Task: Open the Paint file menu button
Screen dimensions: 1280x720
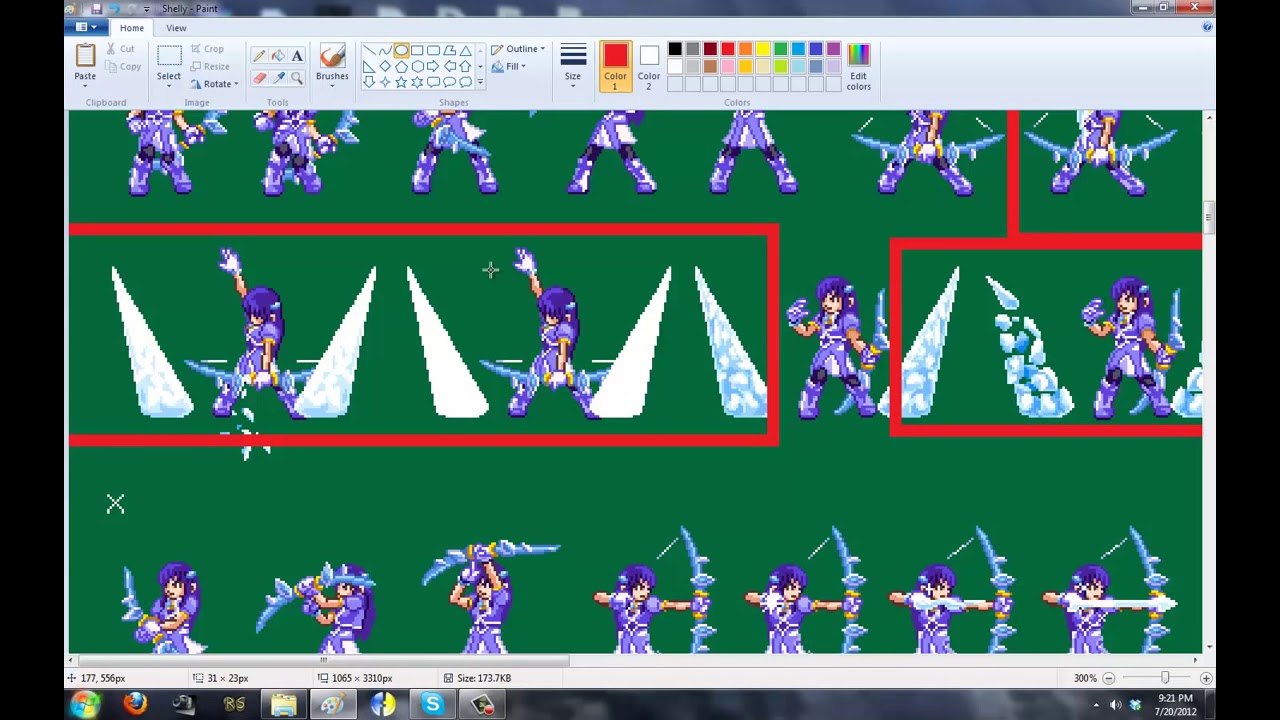Action: pos(87,27)
